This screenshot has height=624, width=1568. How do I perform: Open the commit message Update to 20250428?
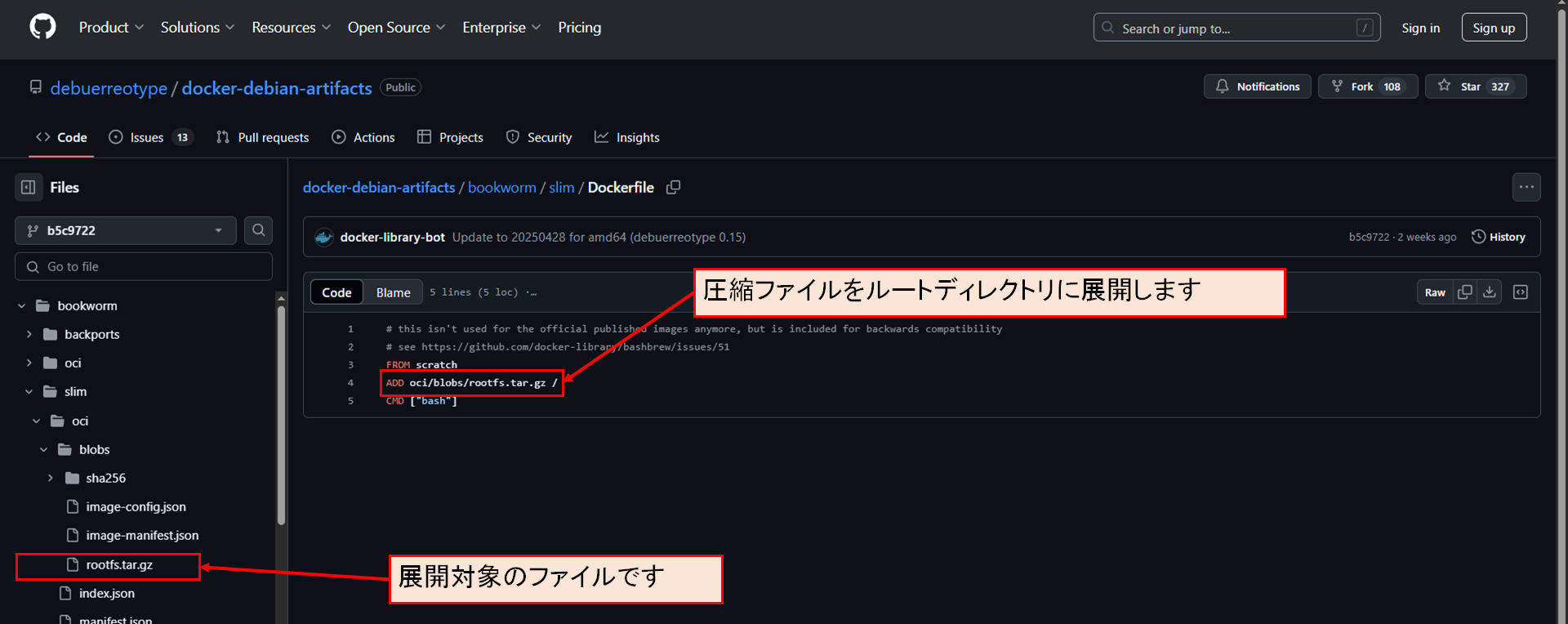[x=599, y=237]
